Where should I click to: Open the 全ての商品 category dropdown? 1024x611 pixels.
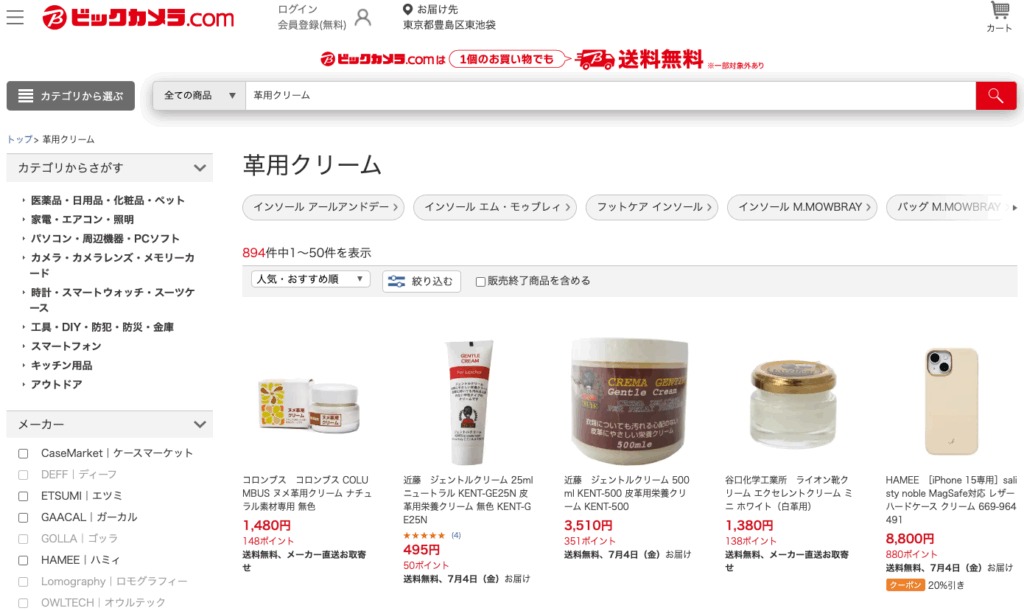click(199, 96)
